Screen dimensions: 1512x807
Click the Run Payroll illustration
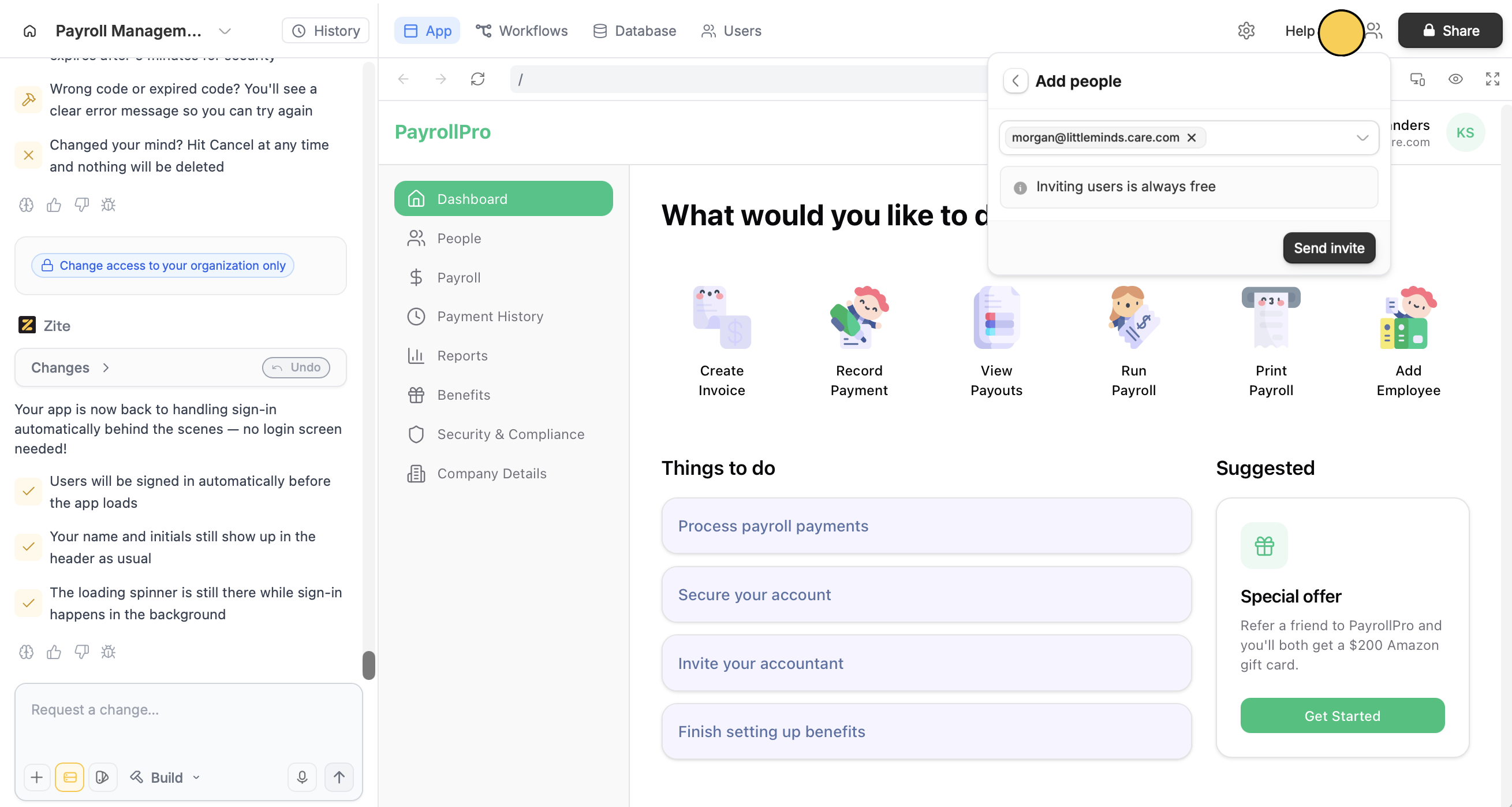1133,317
